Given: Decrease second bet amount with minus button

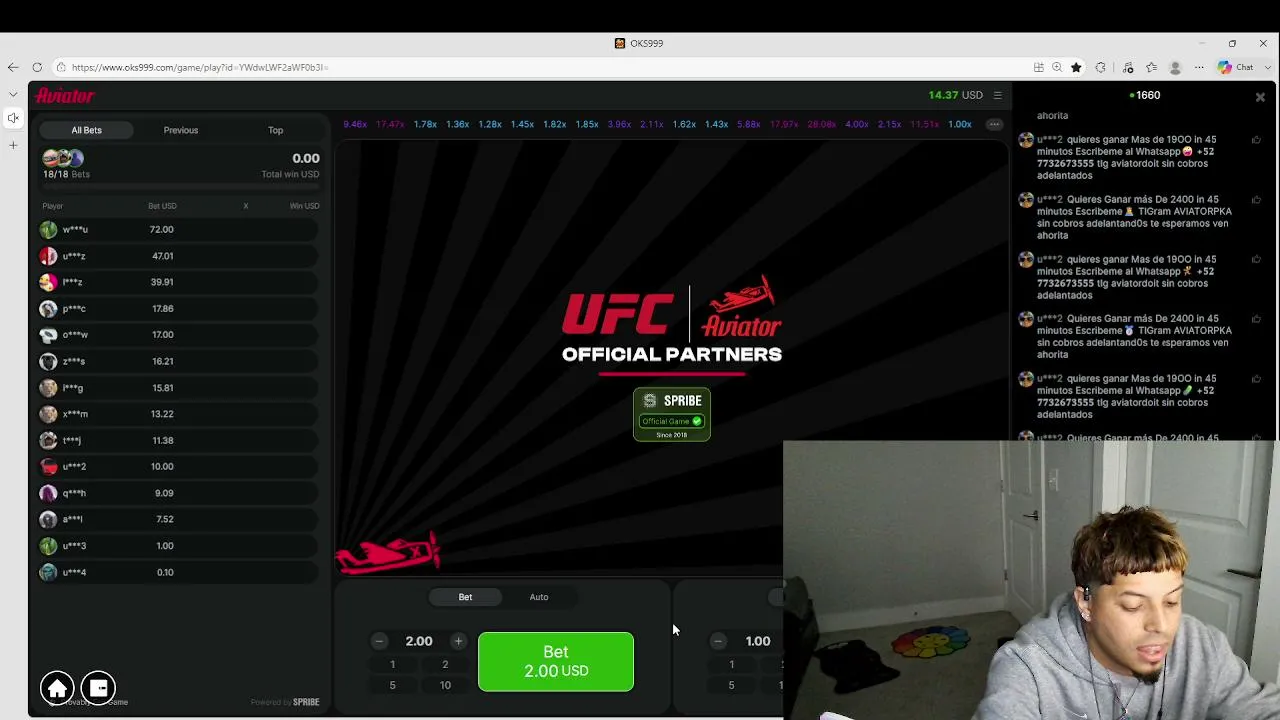Looking at the screenshot, I should coord(718,641).
